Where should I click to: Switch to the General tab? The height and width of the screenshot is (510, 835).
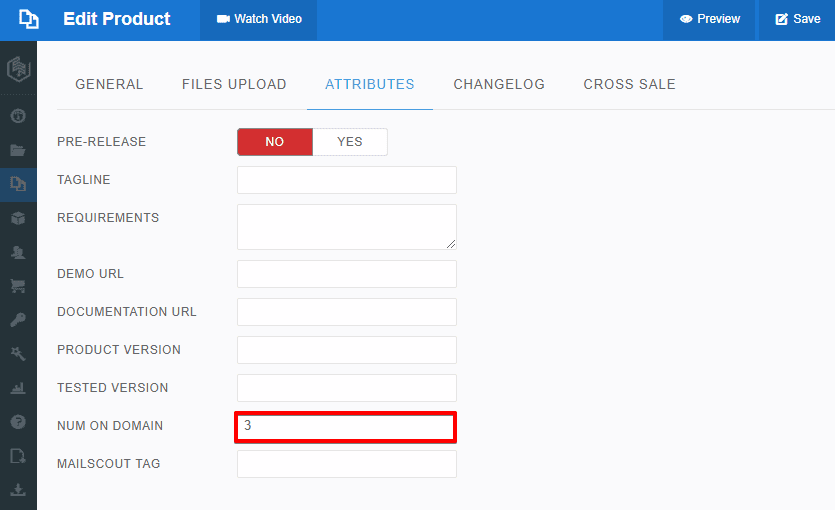click(x=109, y=85)
